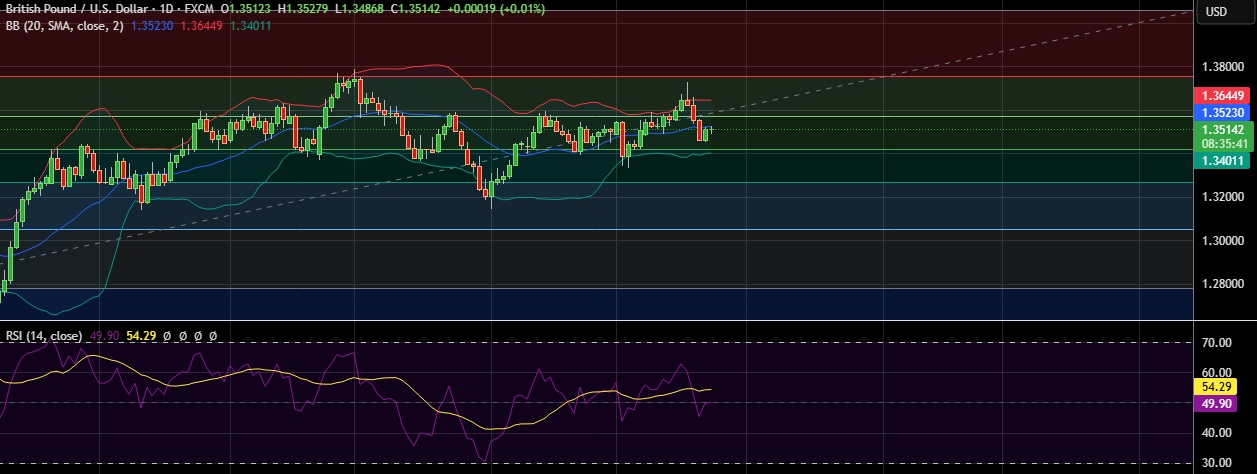
Task: Click the 1.30000 level on price scale
Action: pyautogui.click(x=1222, y=241)
